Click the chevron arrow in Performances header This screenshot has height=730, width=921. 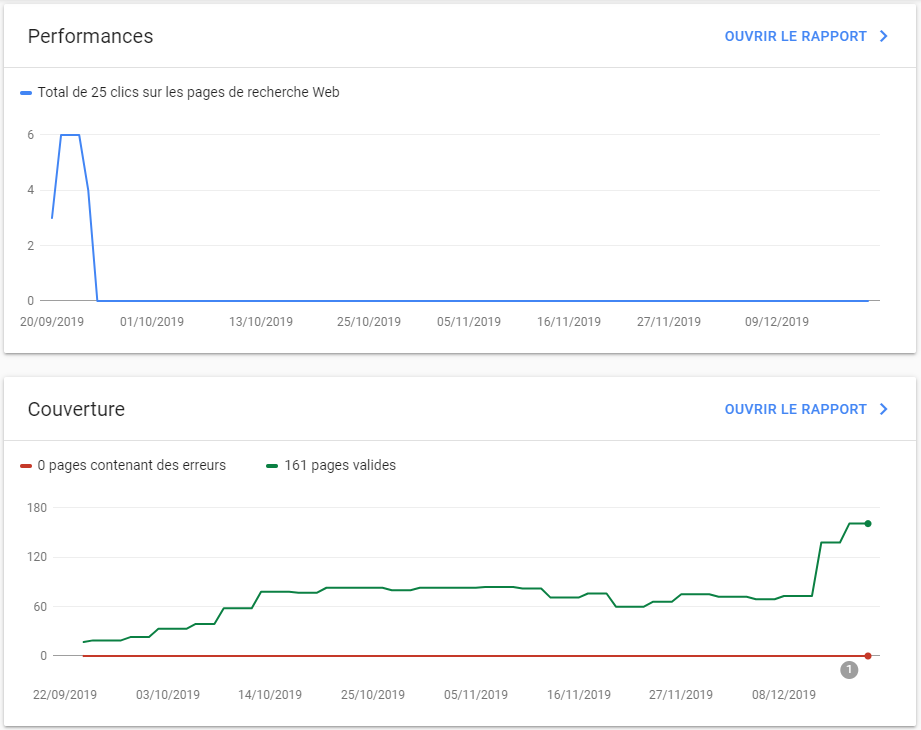coord(884,36)
